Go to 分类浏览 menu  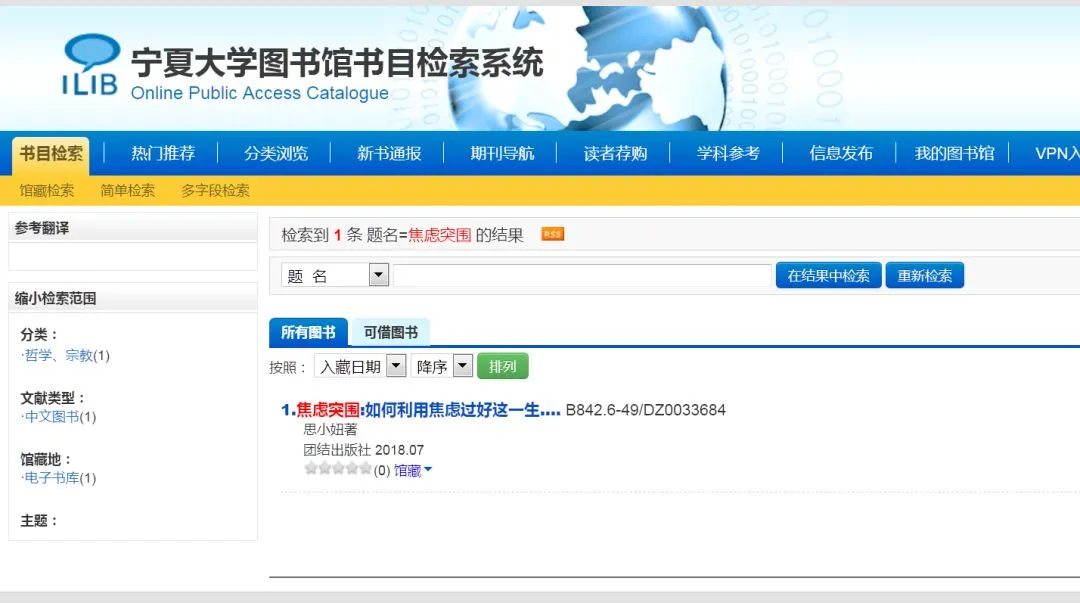(276, 153)
